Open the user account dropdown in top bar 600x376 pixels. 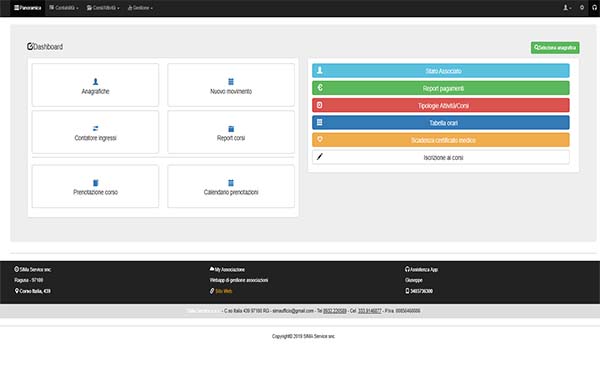click(x=567, y=8)
